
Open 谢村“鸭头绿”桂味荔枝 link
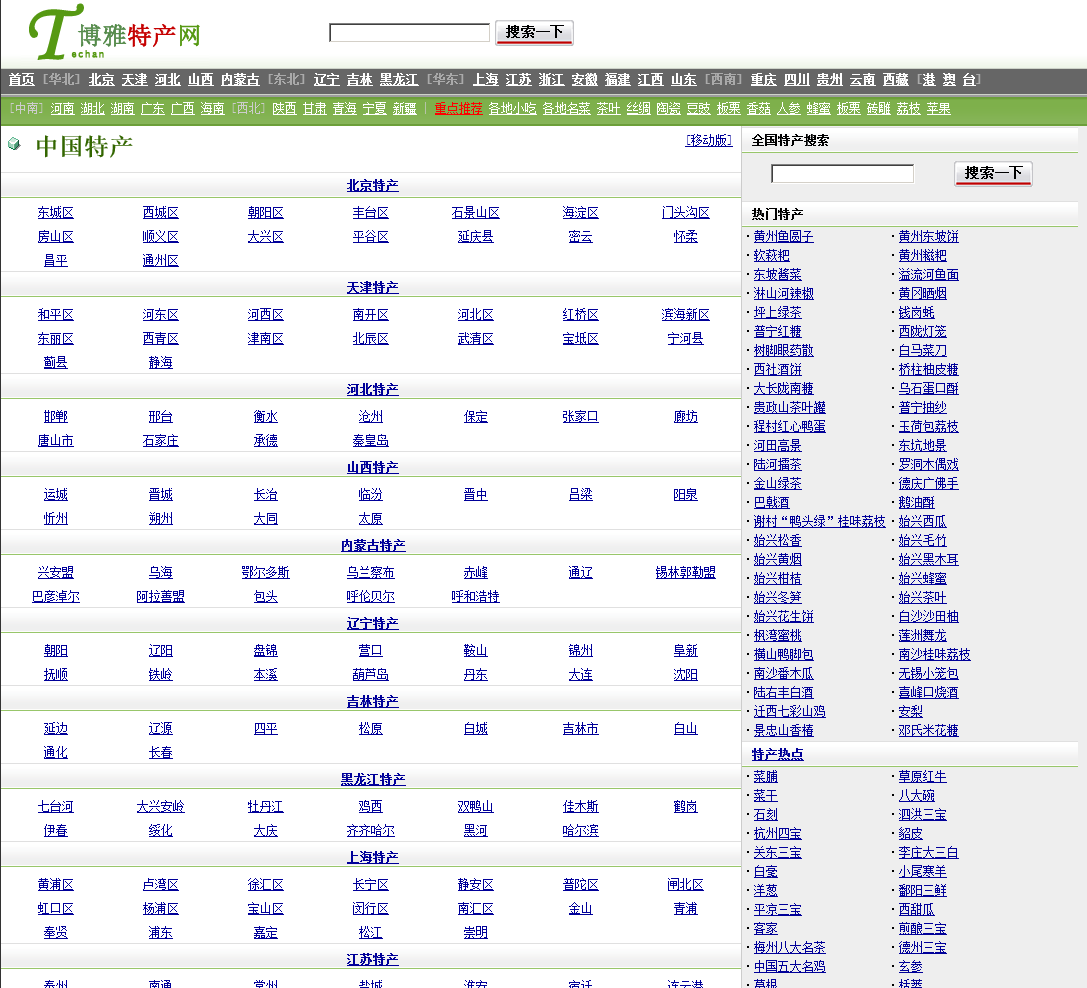[819, 521]
